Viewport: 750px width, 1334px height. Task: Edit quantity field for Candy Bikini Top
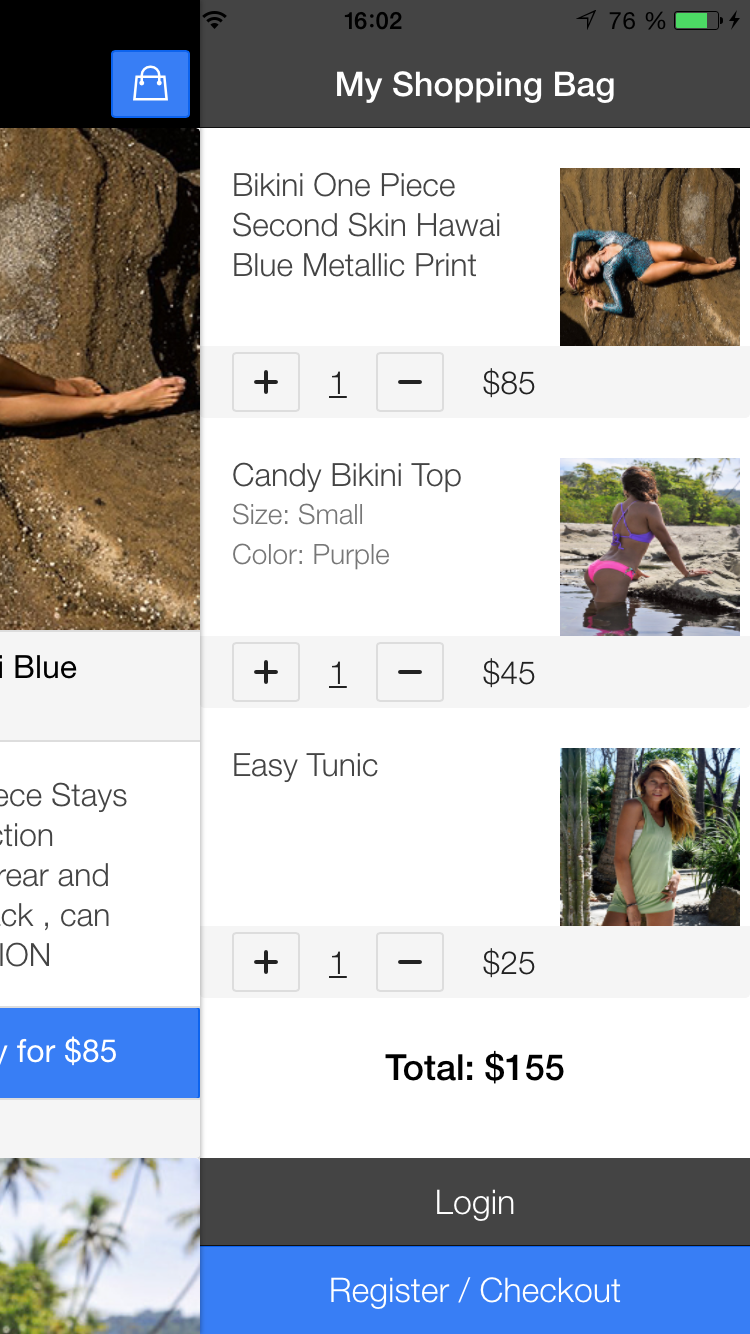[337, 672]
